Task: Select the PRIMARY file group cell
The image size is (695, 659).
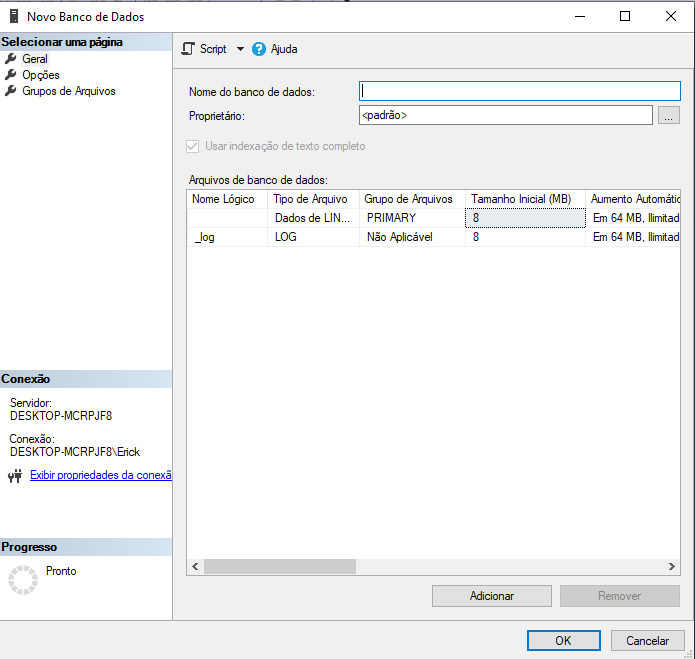Action: 412,217
